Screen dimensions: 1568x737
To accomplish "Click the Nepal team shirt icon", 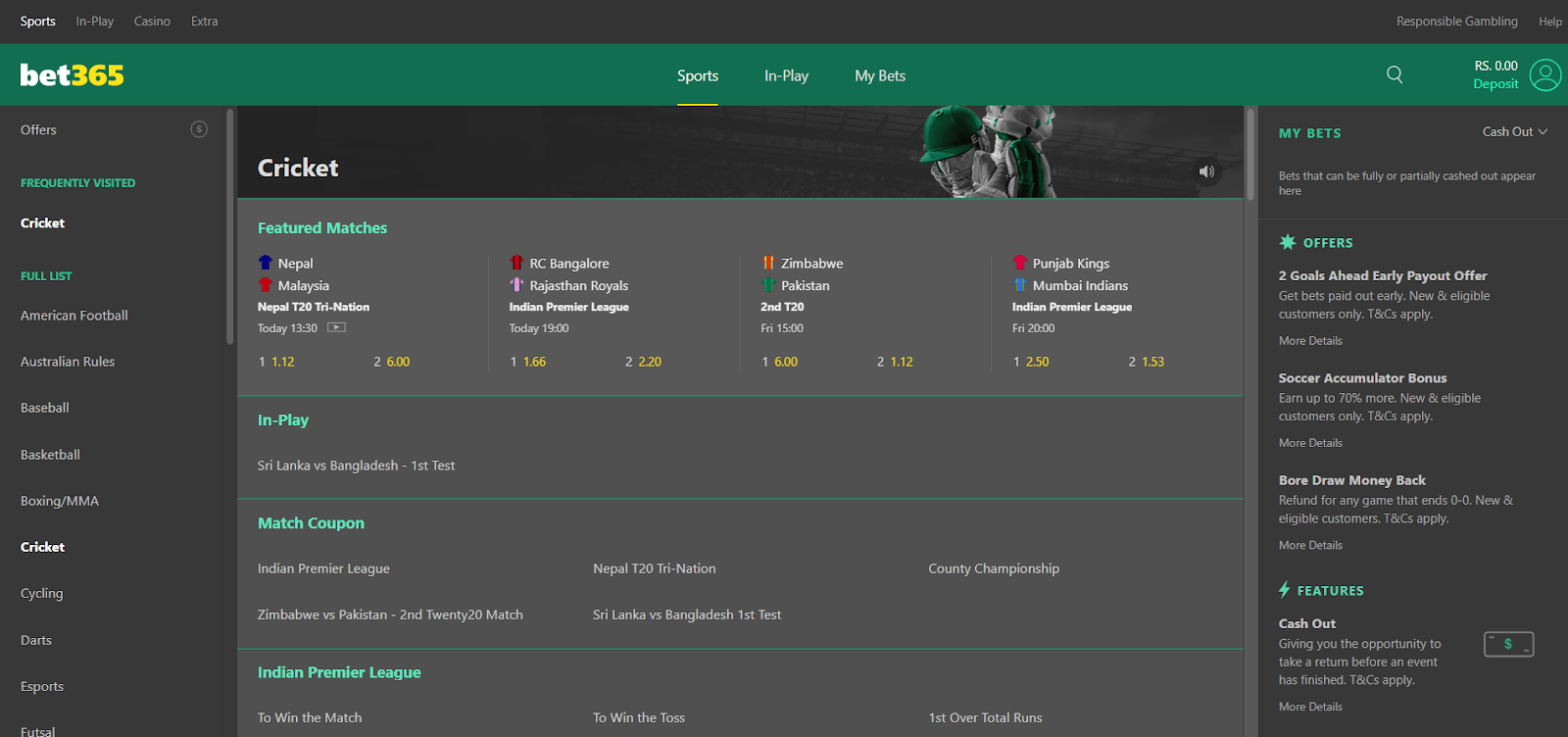I will pyautogui.click(x=266, y=263).
